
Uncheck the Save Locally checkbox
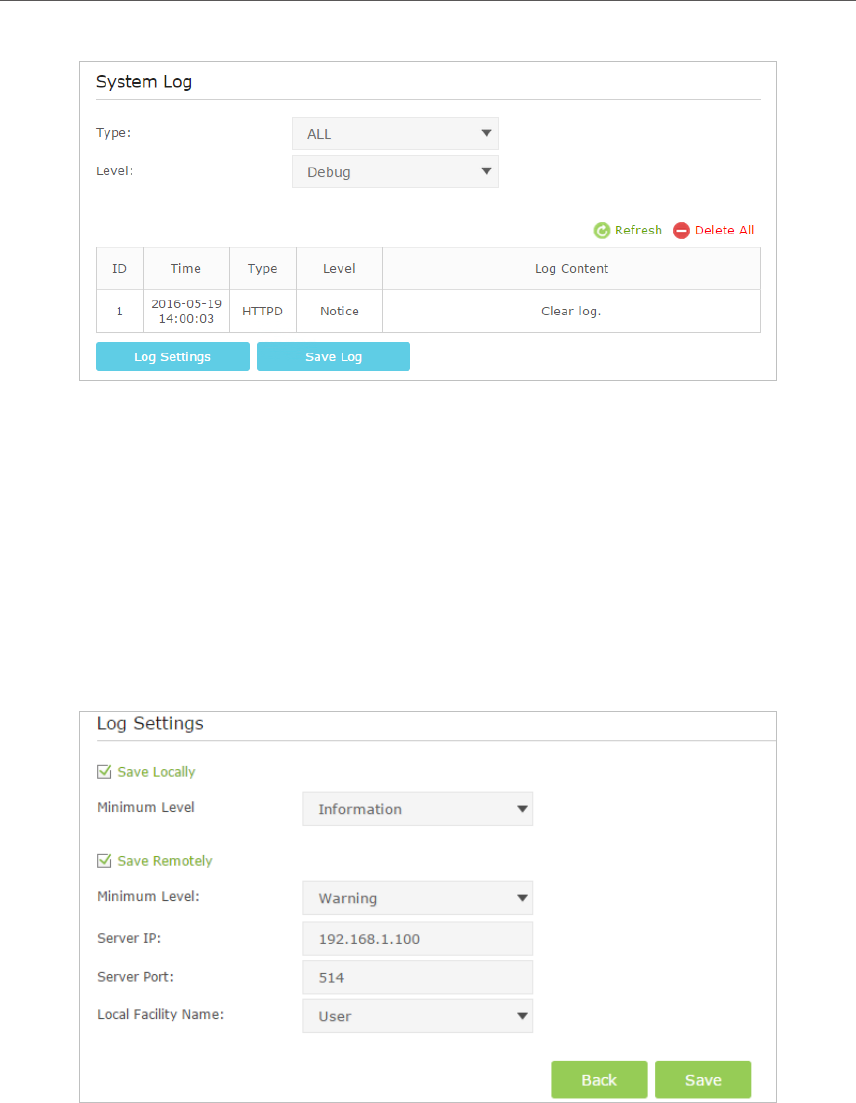(104, 772)
